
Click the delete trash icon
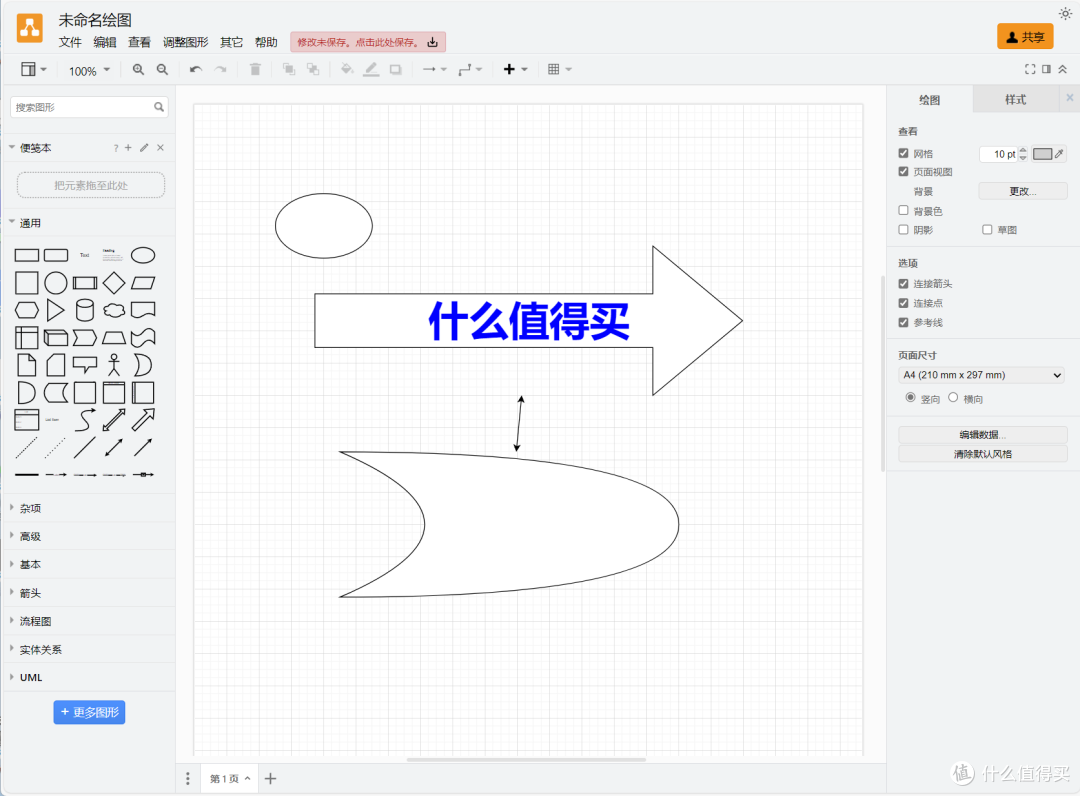(255, 70)
